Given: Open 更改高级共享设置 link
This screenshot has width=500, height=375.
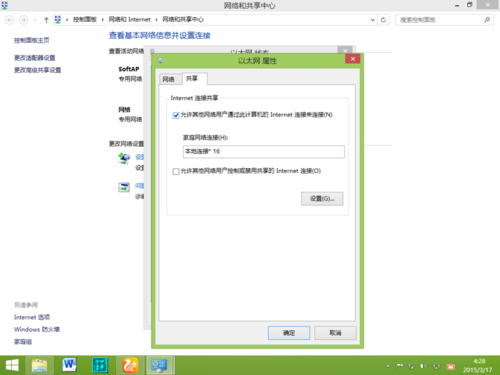Looking at the screenshot, I should pos(37,70).
